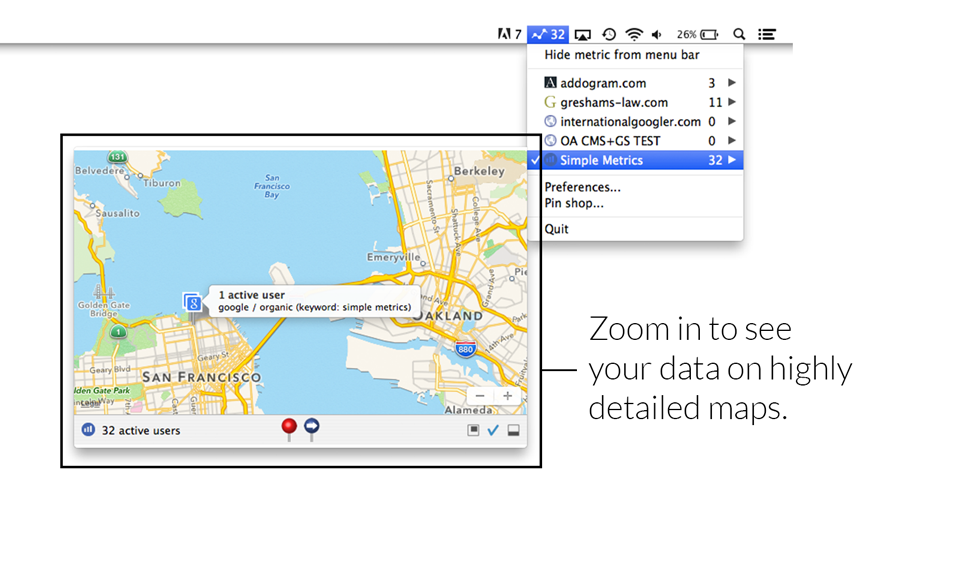
Task: Select the OA CMS+GS TEST menu entry
Action: point(635,141)
